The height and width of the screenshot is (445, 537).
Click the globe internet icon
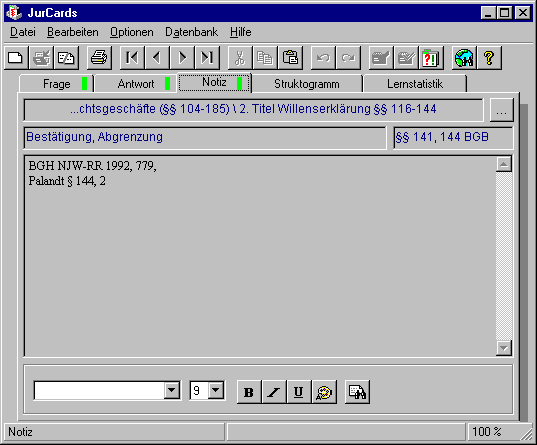[x=464, y=58]
